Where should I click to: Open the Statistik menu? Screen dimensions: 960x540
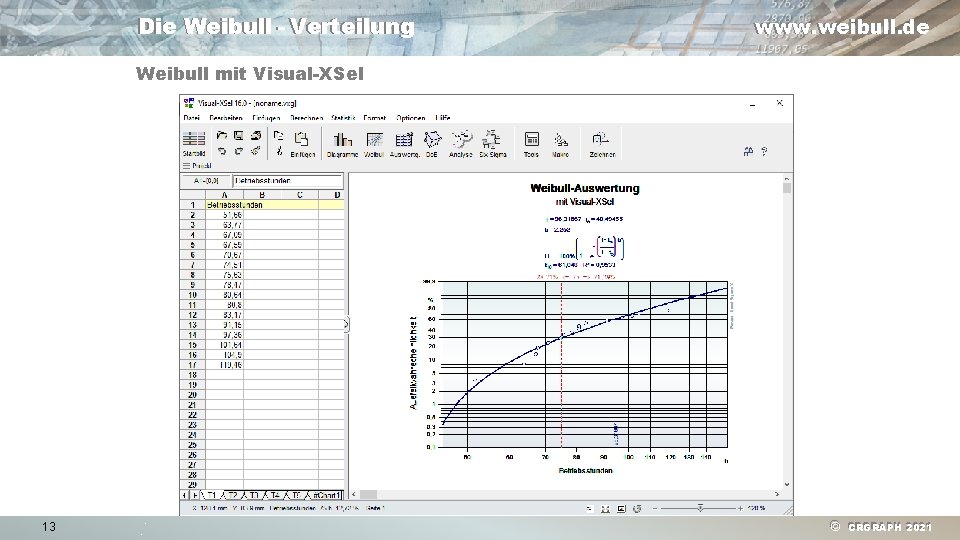(x=343, y=118)
